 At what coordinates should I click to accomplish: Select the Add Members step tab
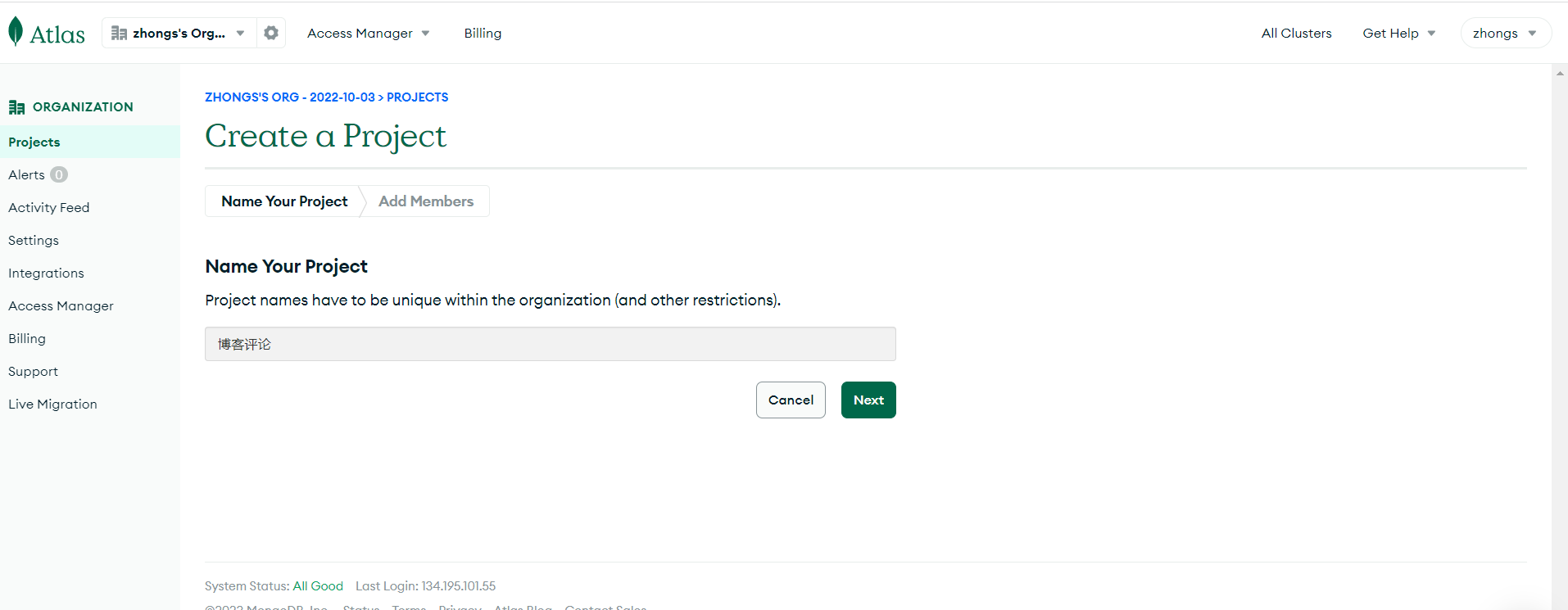426,201
